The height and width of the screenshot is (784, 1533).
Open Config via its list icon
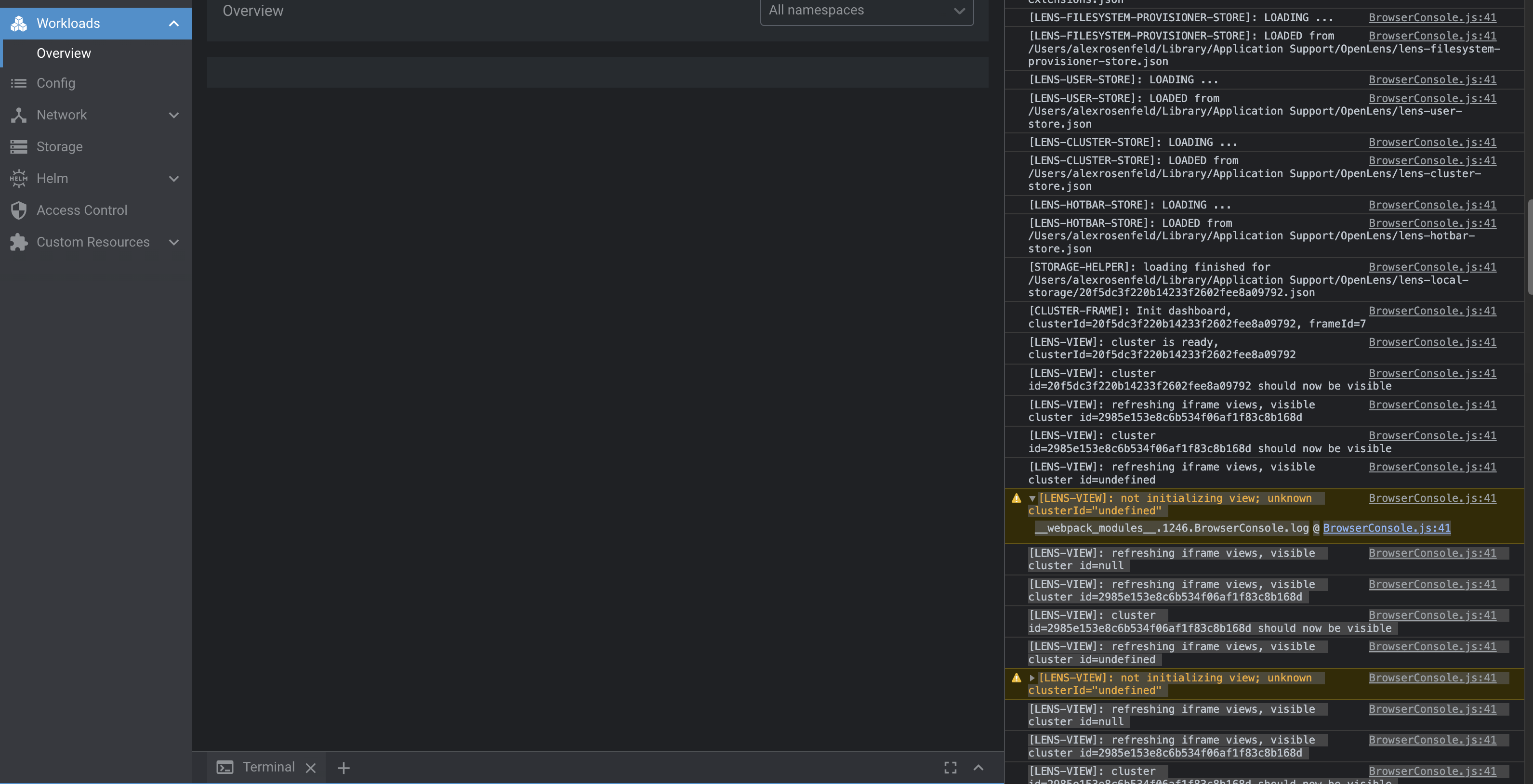[18, 83]
